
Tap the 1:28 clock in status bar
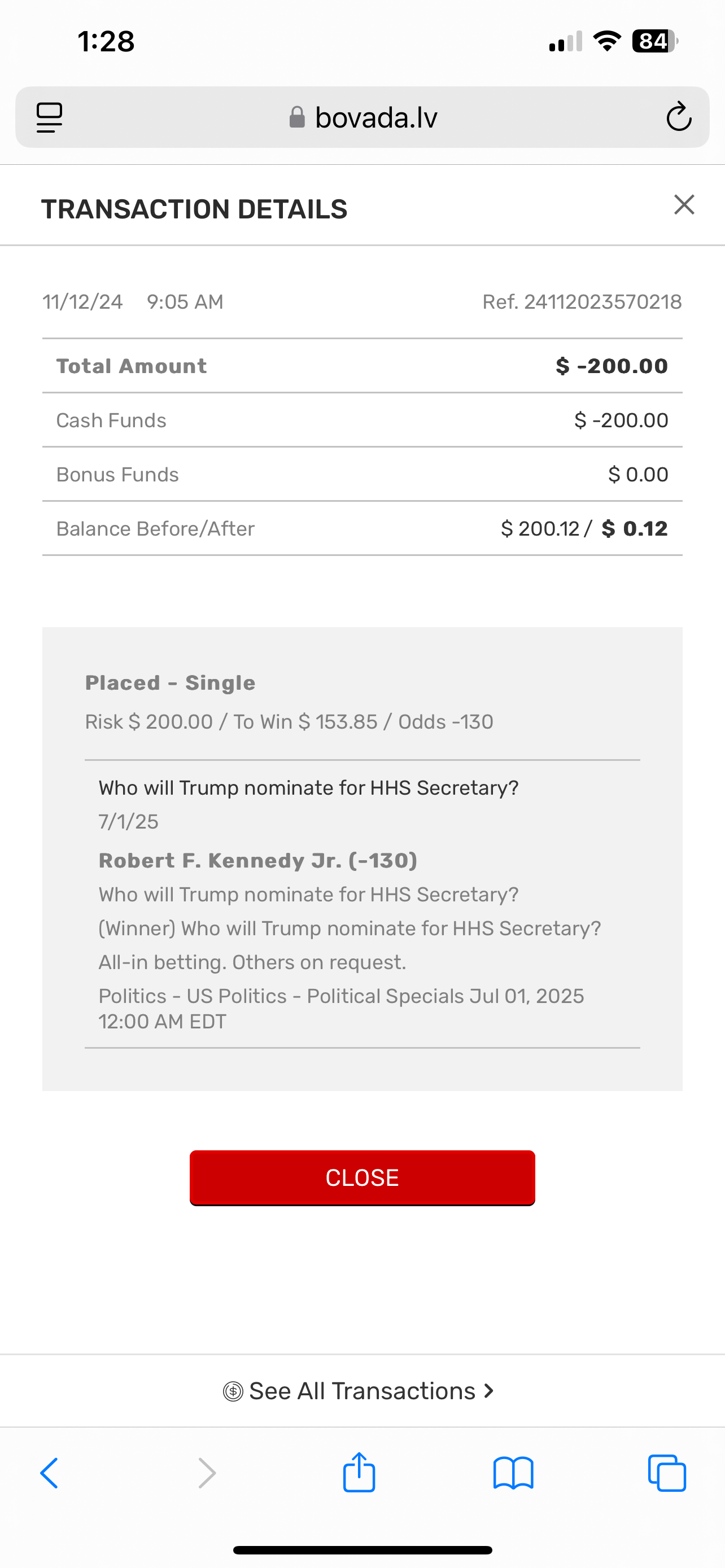tap(106, 41)
